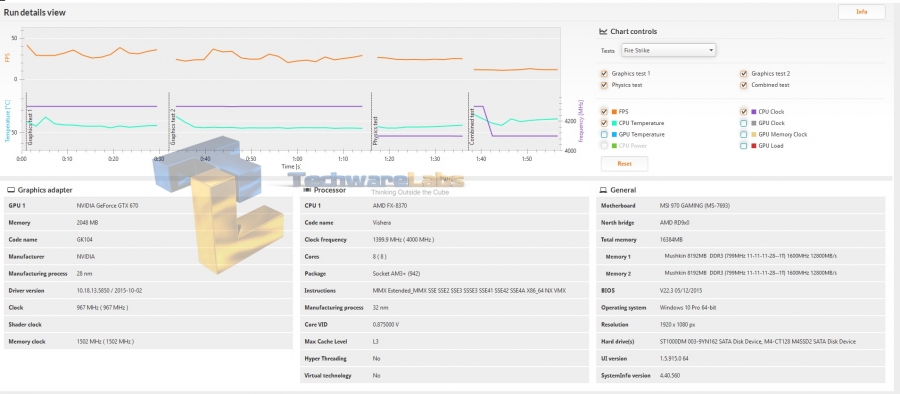900x394 pixels.
Task: Click the General section laptop icon
Action: (603, 190)
